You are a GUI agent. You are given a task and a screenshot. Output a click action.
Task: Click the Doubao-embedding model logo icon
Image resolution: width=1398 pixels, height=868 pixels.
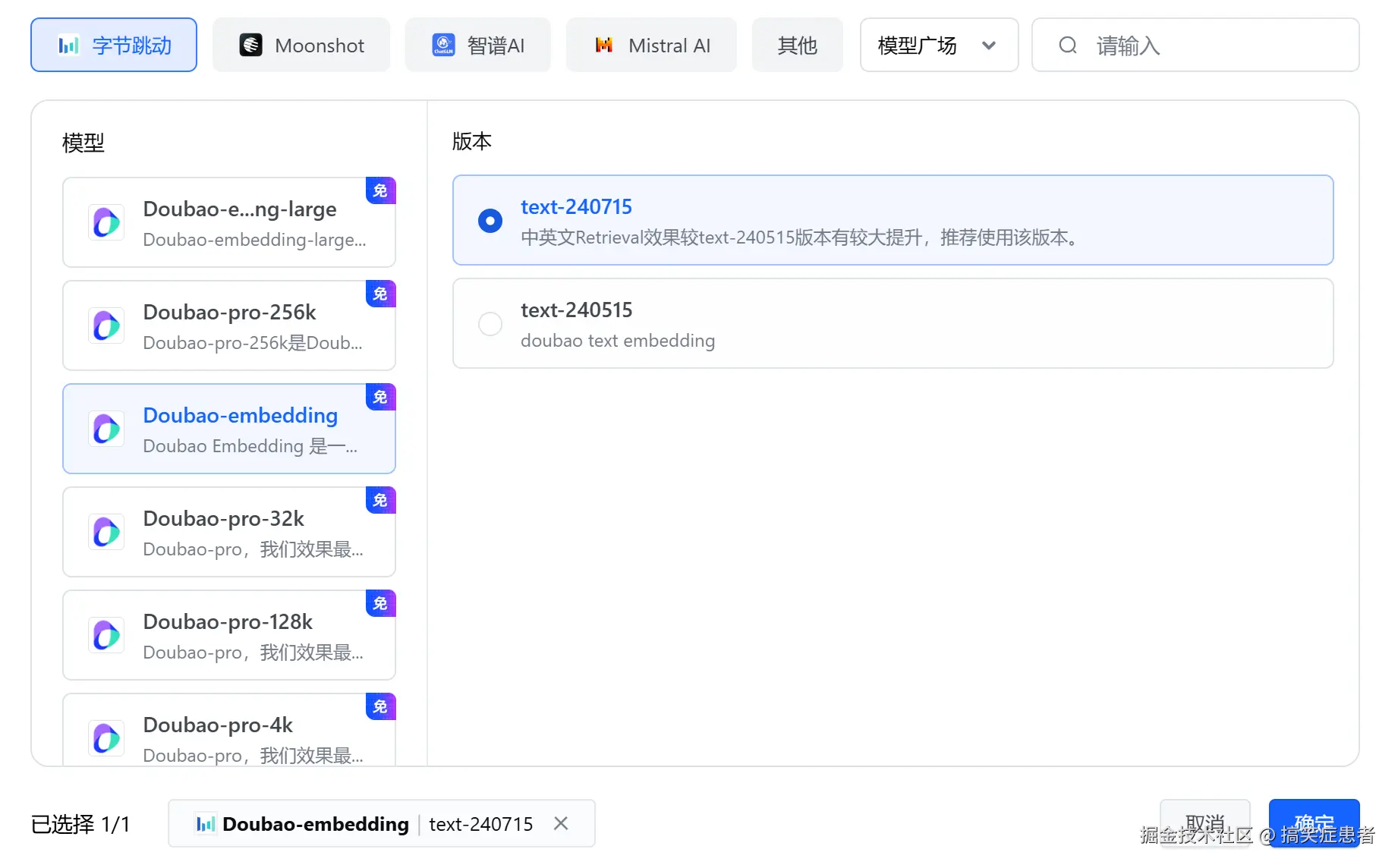coord(106,429)
